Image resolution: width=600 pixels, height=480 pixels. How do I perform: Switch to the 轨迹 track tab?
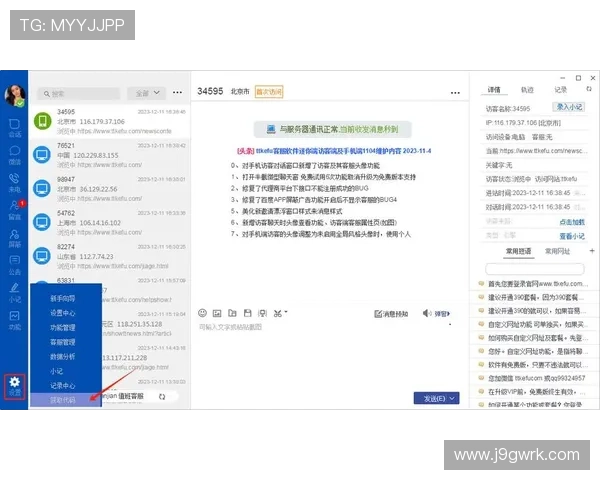pyautogui.click(x=527, y=90)
